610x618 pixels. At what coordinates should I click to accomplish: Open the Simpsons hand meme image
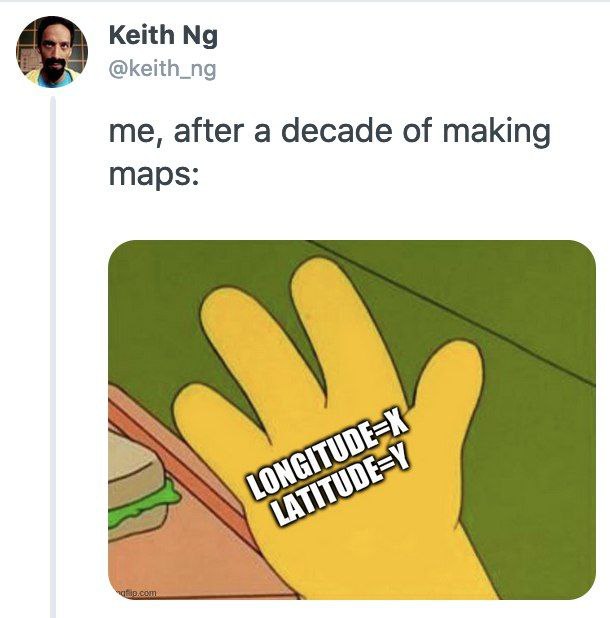352,420
